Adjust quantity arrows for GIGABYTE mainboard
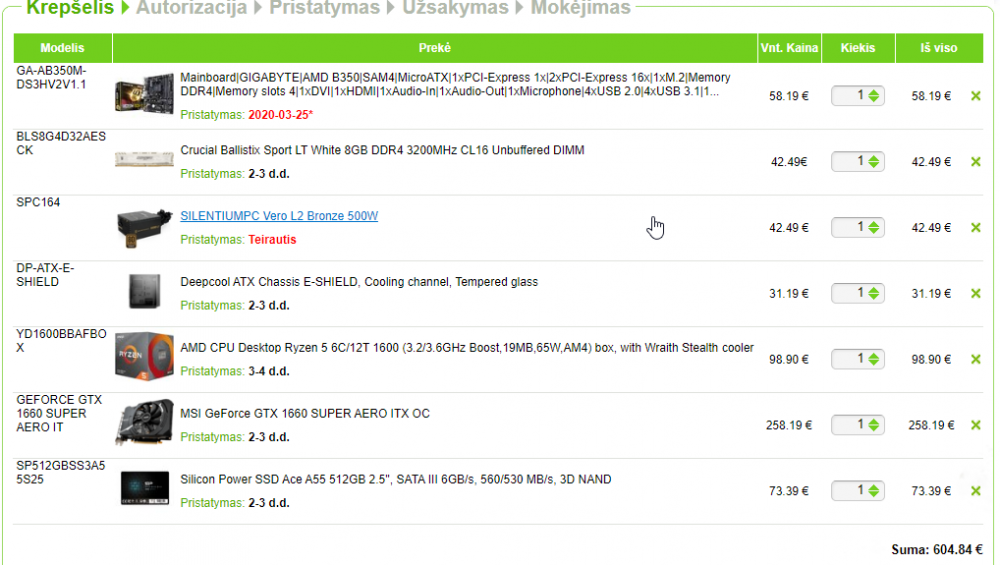The width and height of the screenshot is (1000, 565). (874, 96)
